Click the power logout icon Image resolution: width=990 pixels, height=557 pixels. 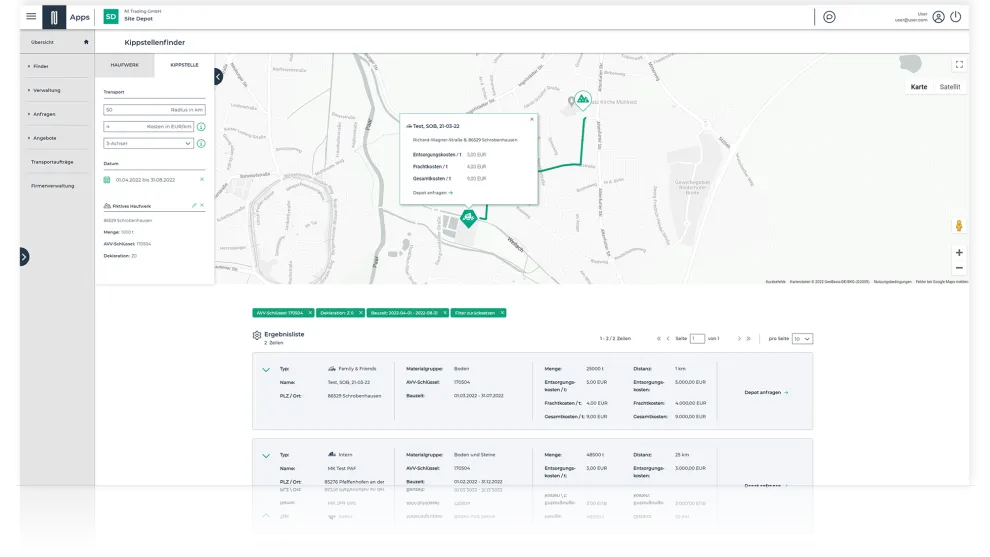click(x=956, y=17)
